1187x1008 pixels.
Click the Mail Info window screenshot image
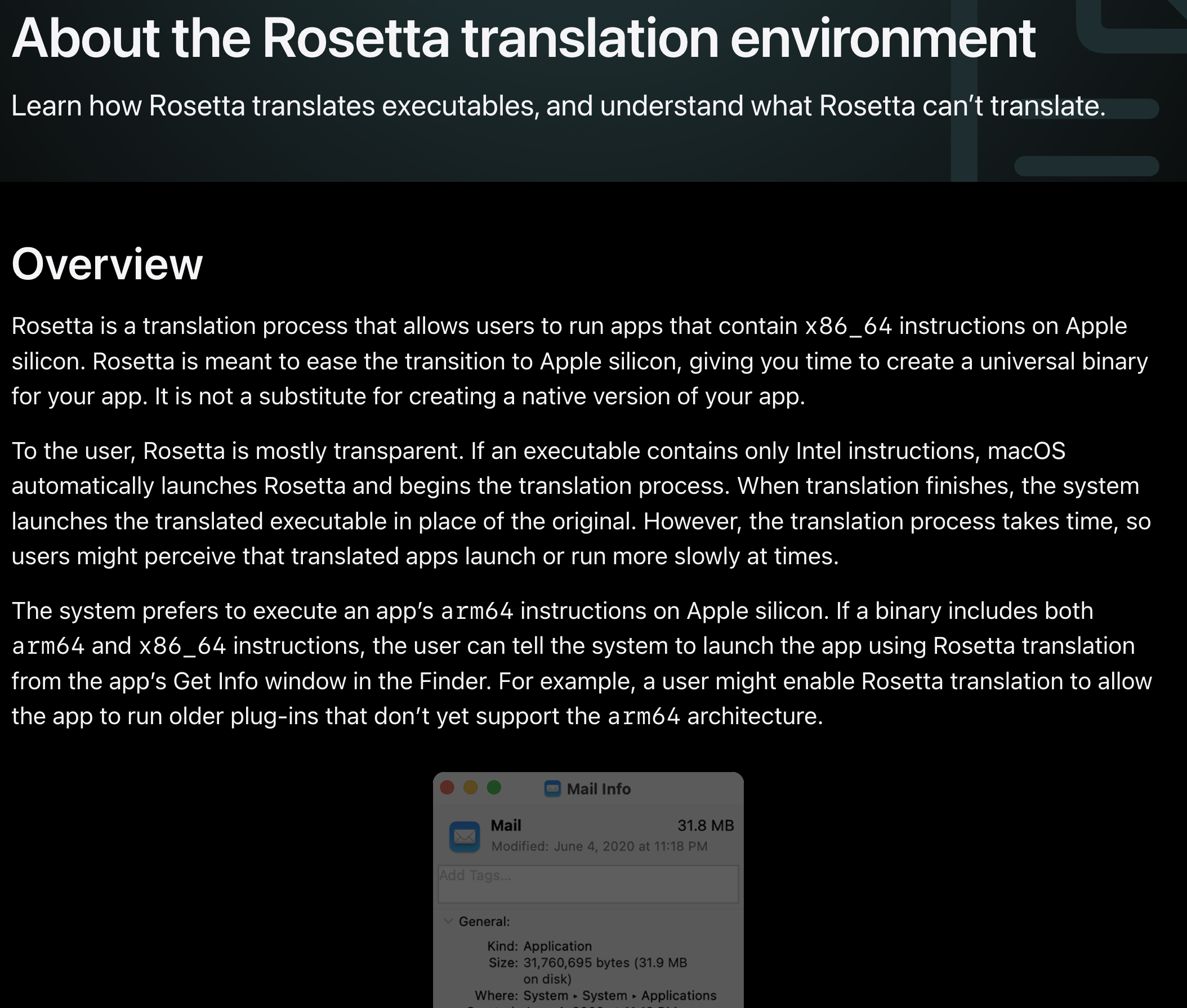click(588, 890)
